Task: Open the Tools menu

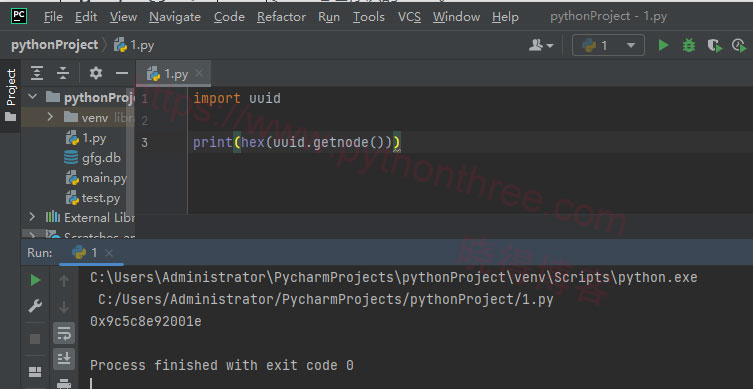Action: [x=369, y=17]
